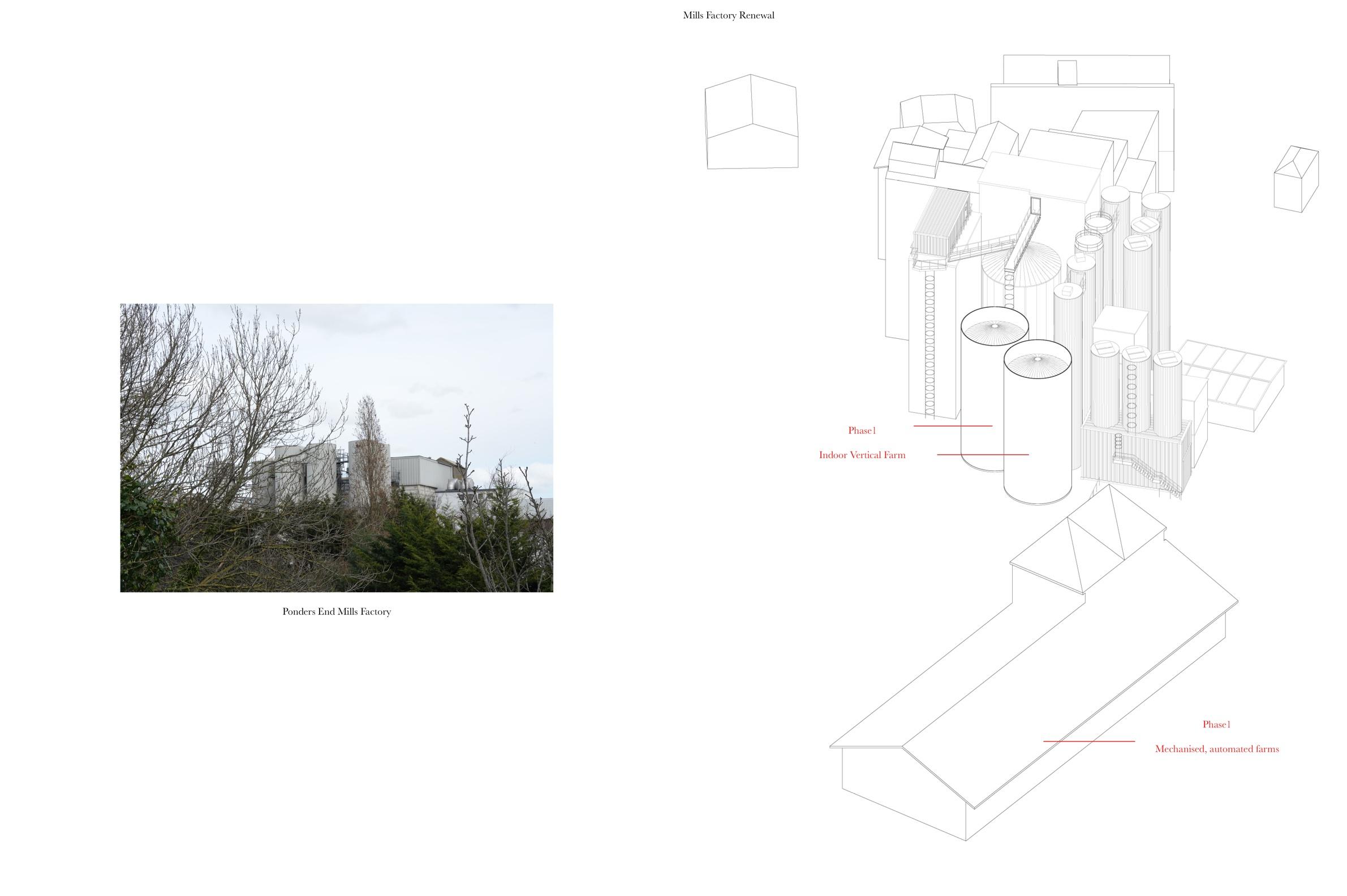Click the 'Mills Factory Renewal' page title
The width and height of the screenshot is (1347, 896).
click(728, 15)
